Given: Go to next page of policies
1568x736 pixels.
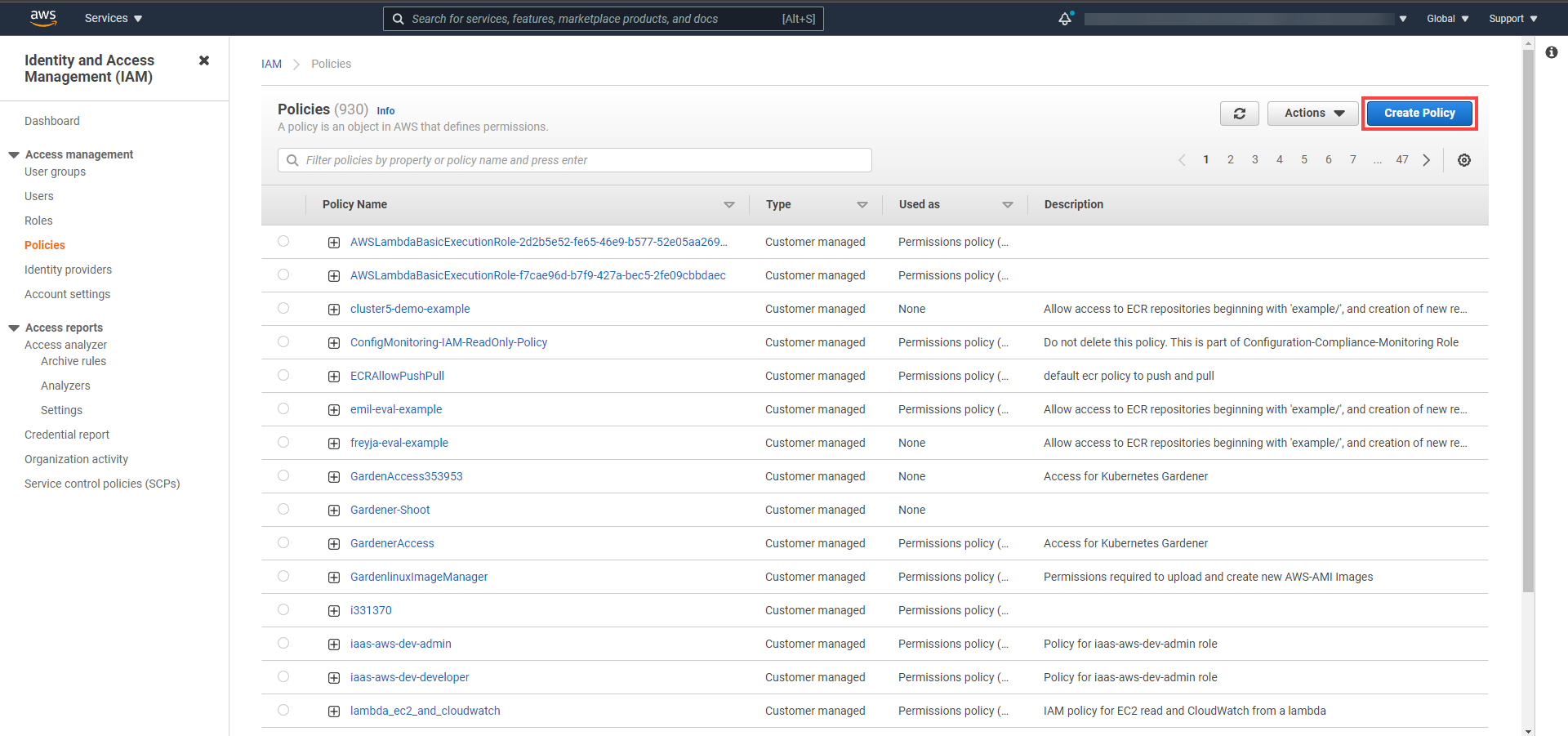Looking at the screenshot, I should [x=1427, y=160].
